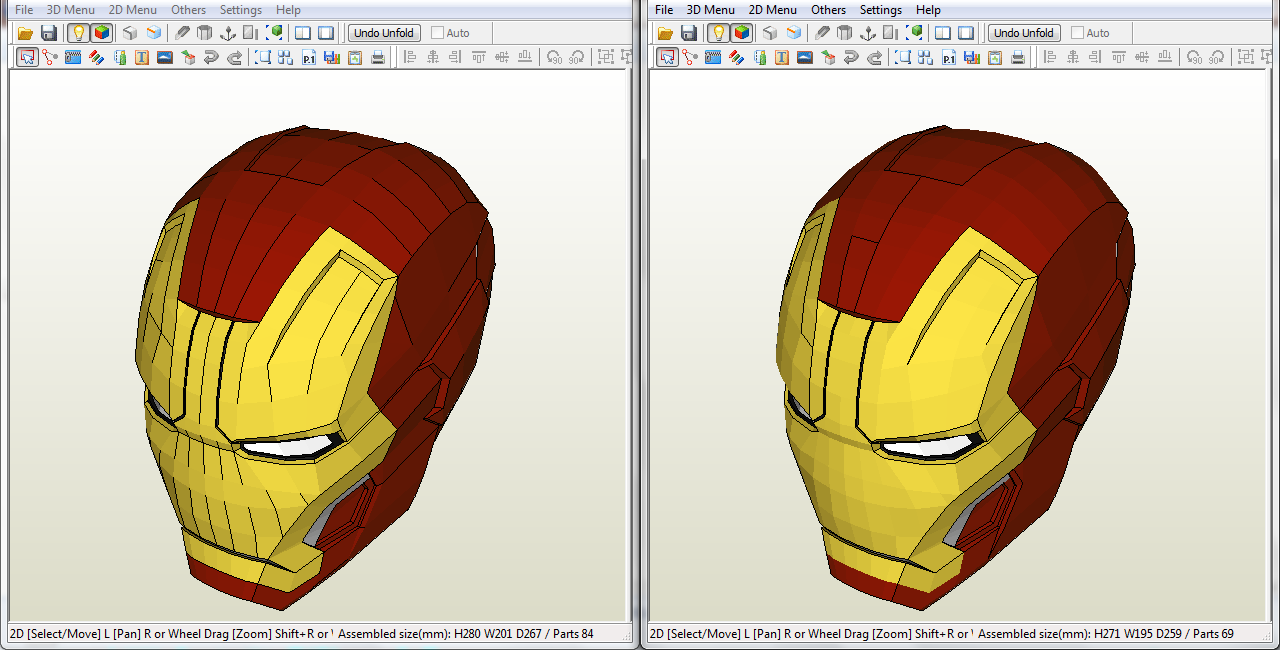
Task: Click the blue shaded cube icon in the left window
Action: (153, 33)
